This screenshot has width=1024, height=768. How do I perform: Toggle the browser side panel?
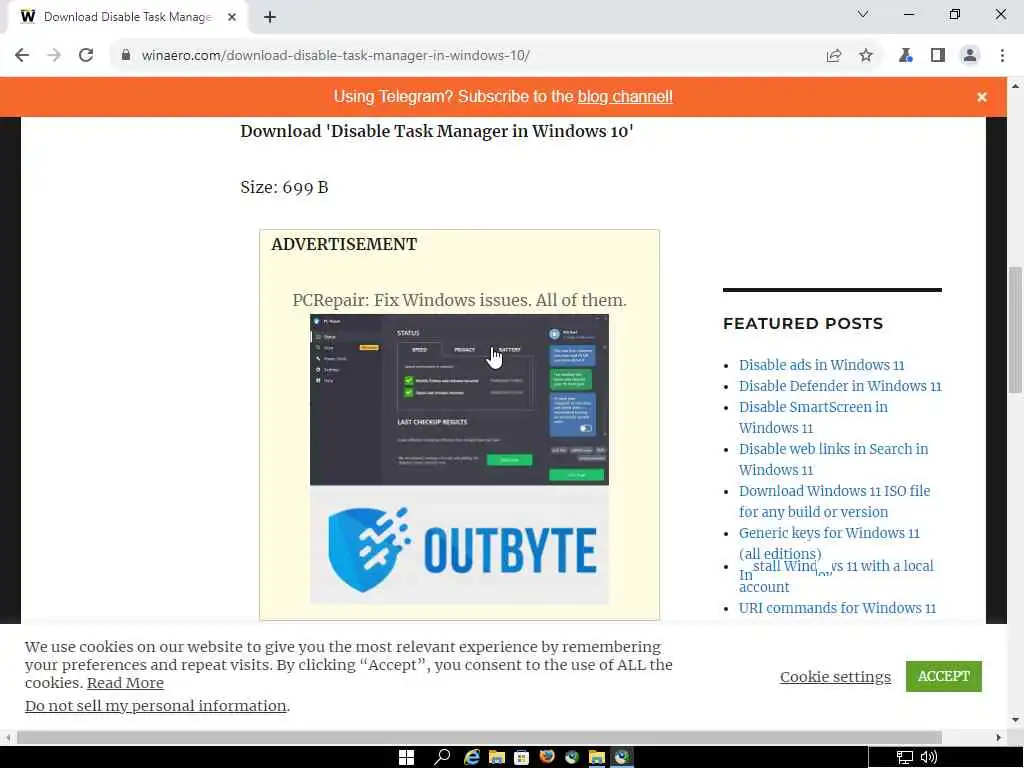pyautogui.click(x=938, y=56)
